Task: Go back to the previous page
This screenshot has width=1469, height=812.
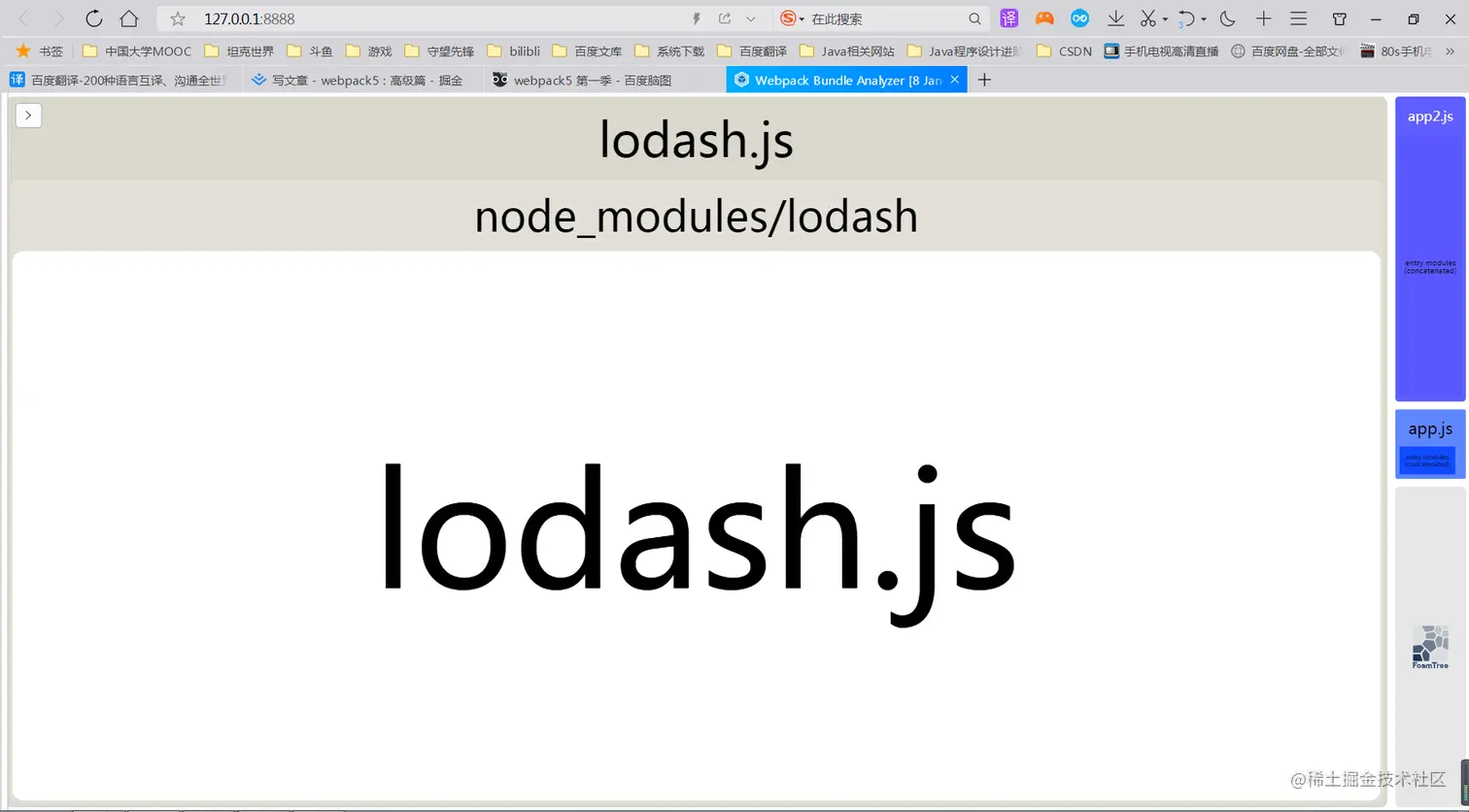Action: click(x=24, y=18)
